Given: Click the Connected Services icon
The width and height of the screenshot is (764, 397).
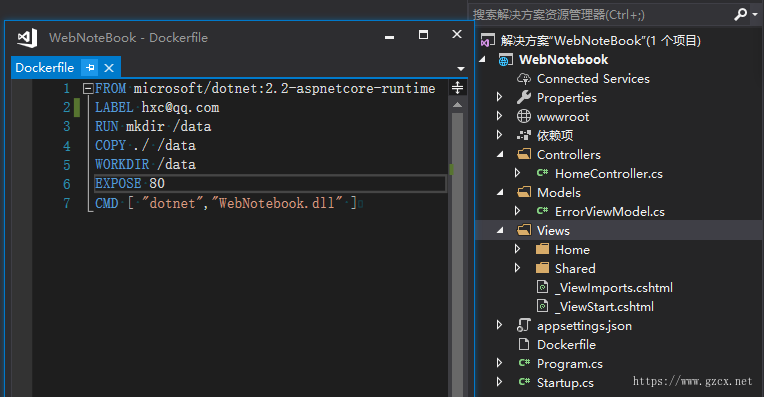Looking at the screenshot, I should tap(524, 78).
